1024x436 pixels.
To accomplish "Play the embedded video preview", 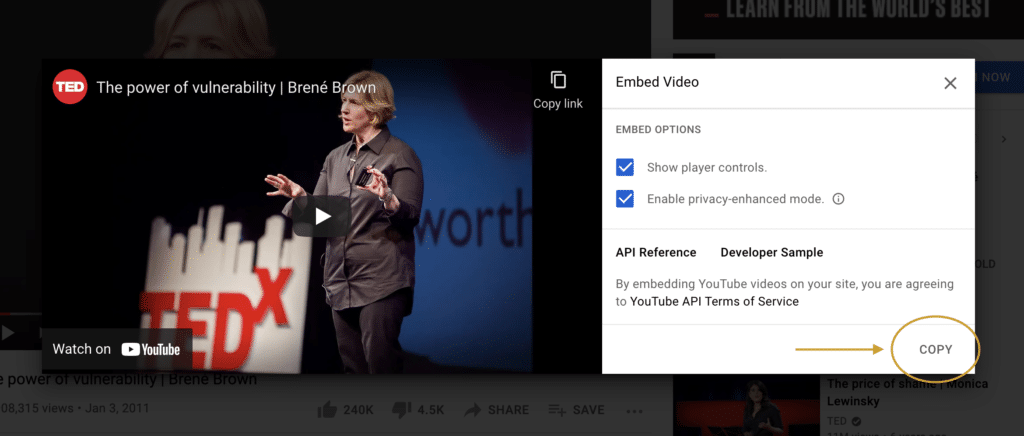I will point(321,216).
